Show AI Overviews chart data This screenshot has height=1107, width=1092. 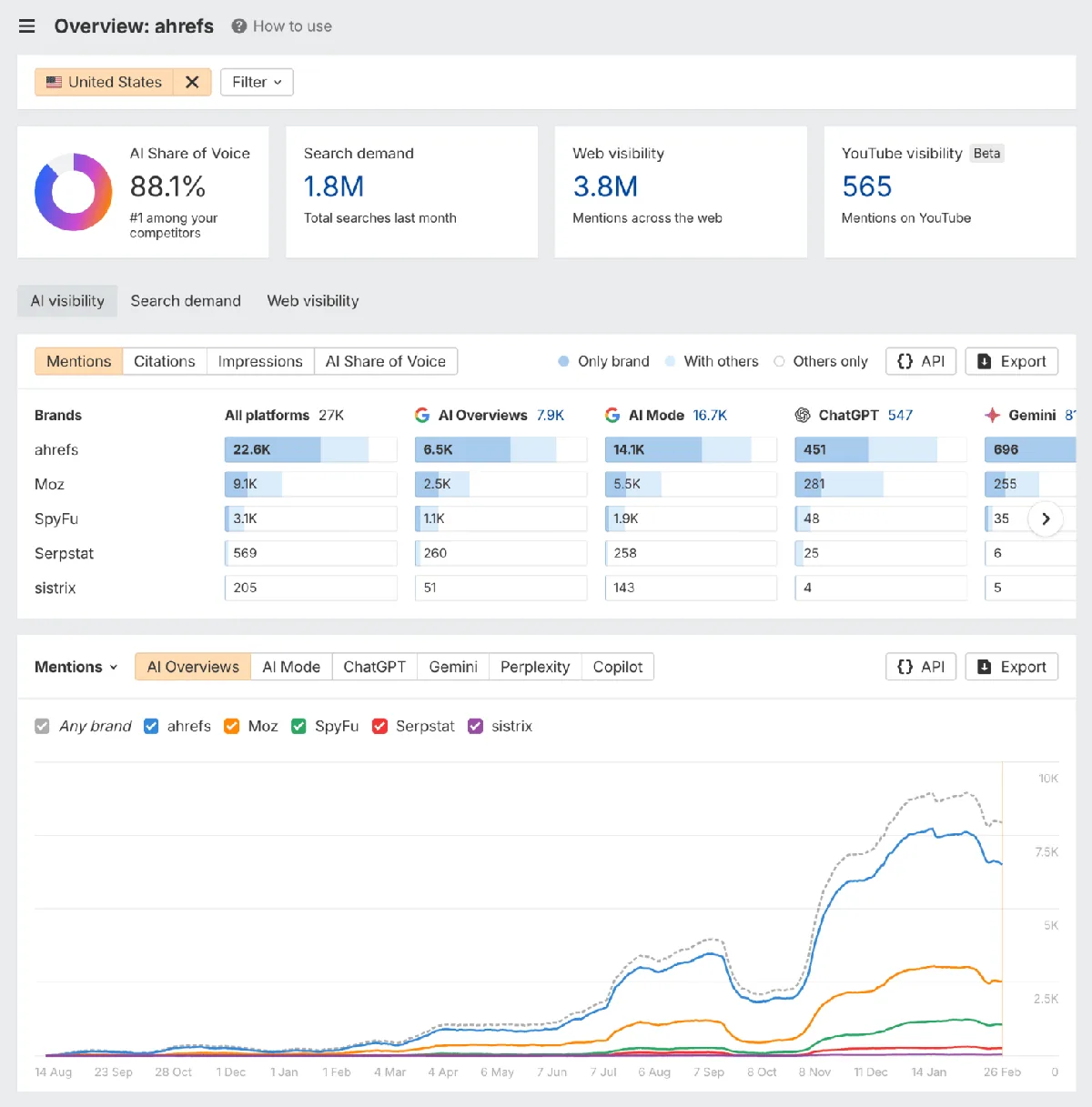click(x=193, y=667)
